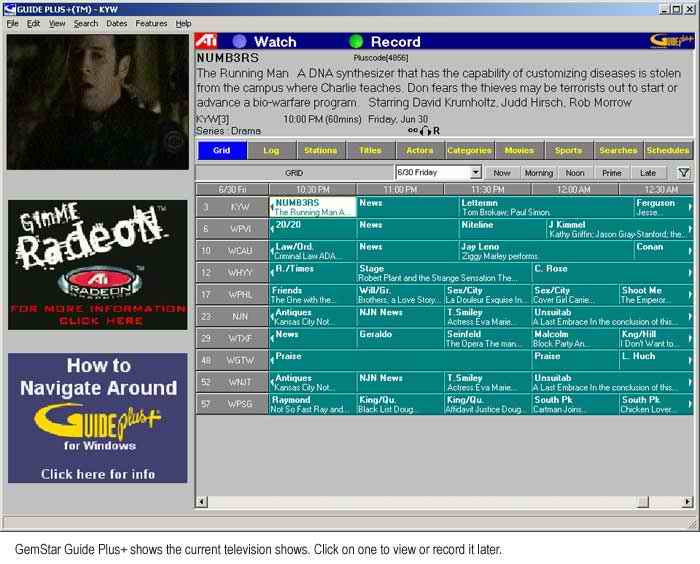
Task: Click the Late time button
Action: click(x=648, y=173)
